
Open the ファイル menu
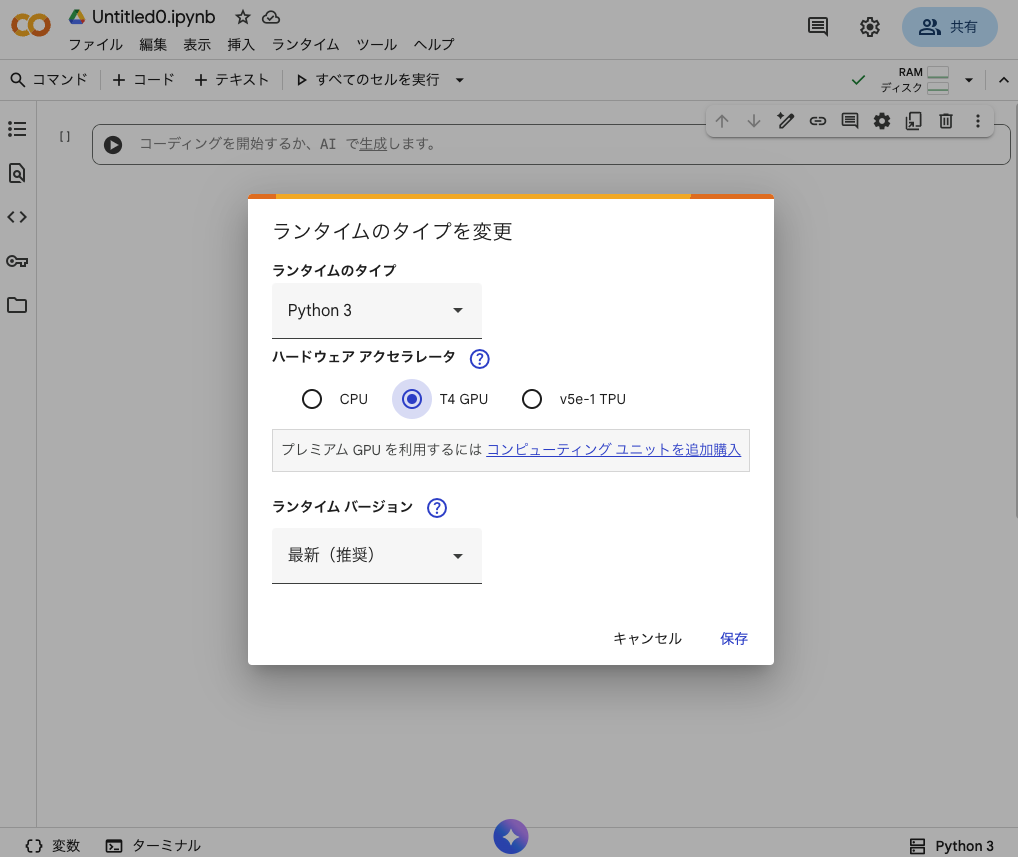coord(95,44)
